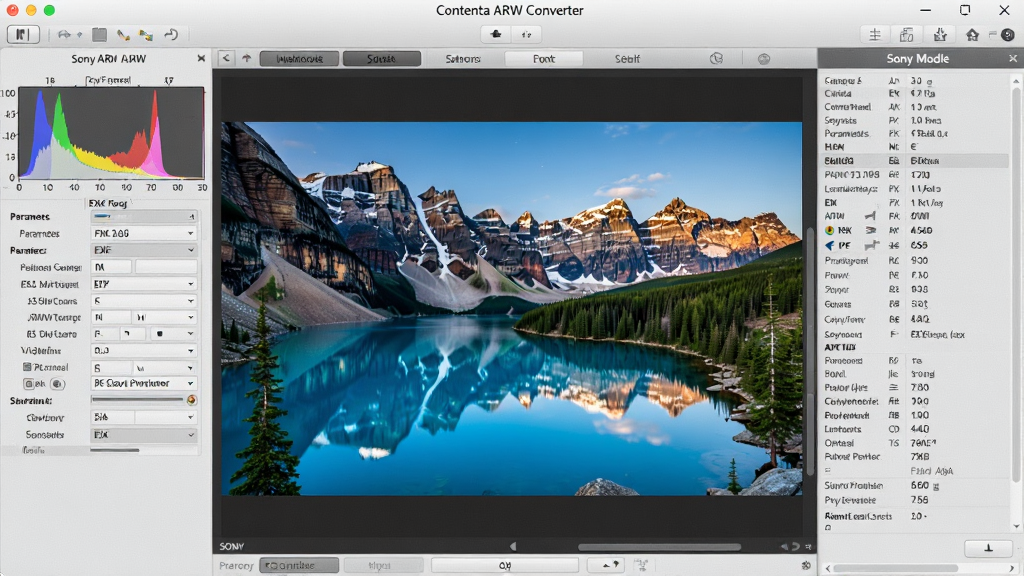Click the 4:540 value in NK row
The height and width of the screenshot is (576, 1024).
coord(921,231)
